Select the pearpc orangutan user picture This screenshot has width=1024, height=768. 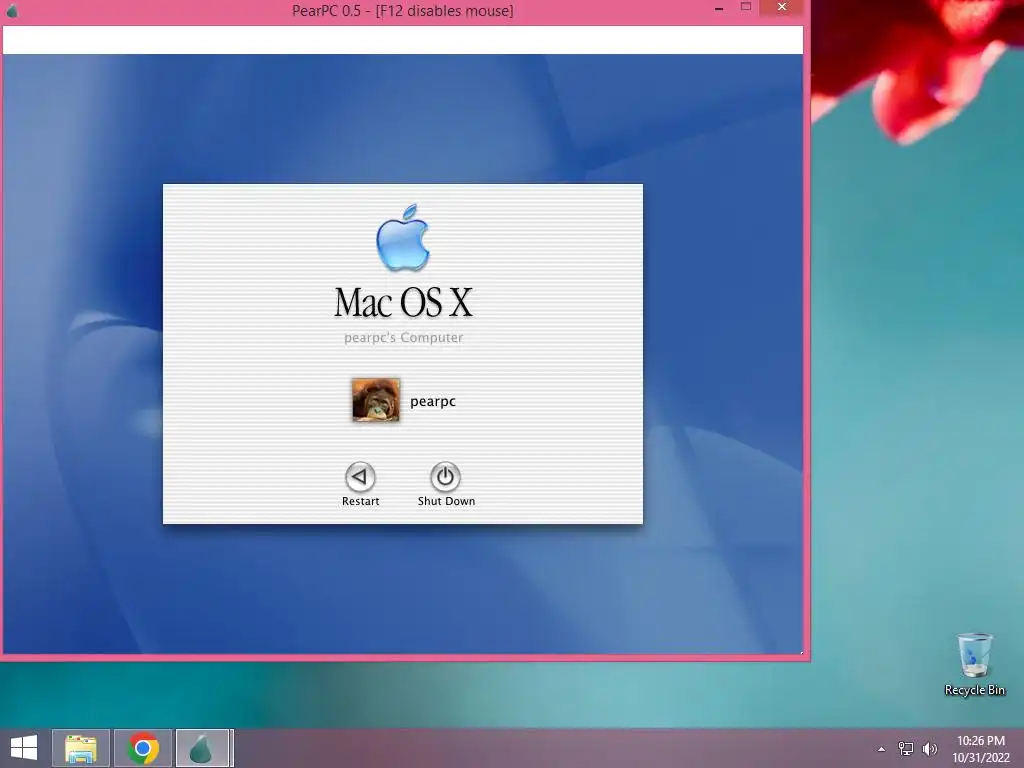(376, 400)
